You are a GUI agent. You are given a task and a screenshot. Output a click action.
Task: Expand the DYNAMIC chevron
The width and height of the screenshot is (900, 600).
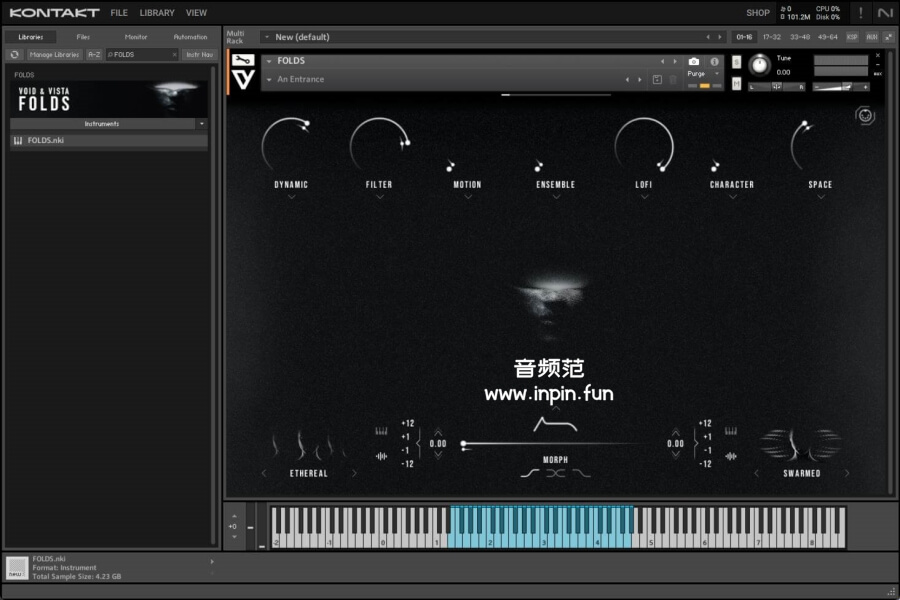[292, 197]
